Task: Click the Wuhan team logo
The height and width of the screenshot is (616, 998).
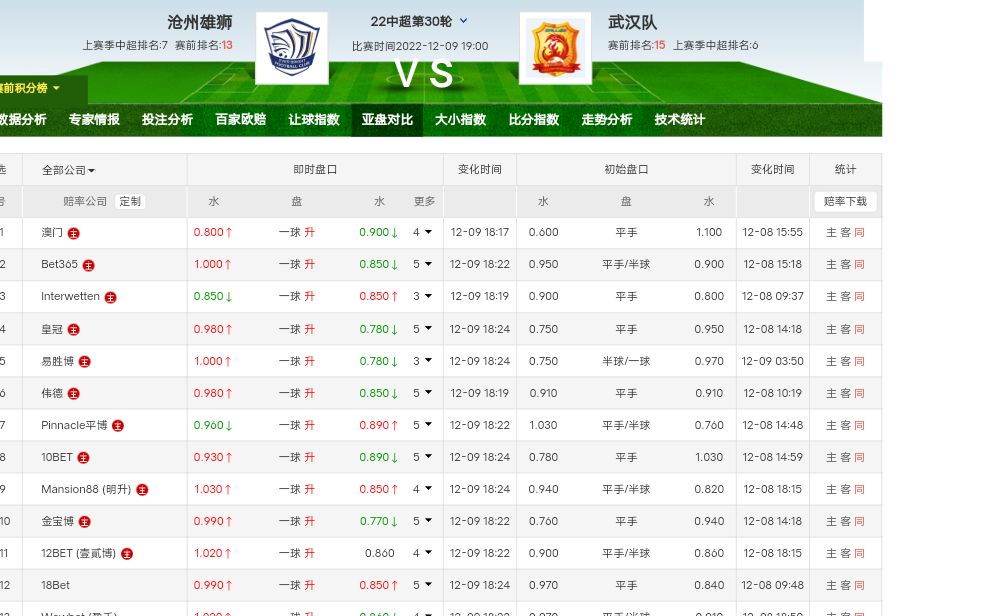Action: coord(555,48)
